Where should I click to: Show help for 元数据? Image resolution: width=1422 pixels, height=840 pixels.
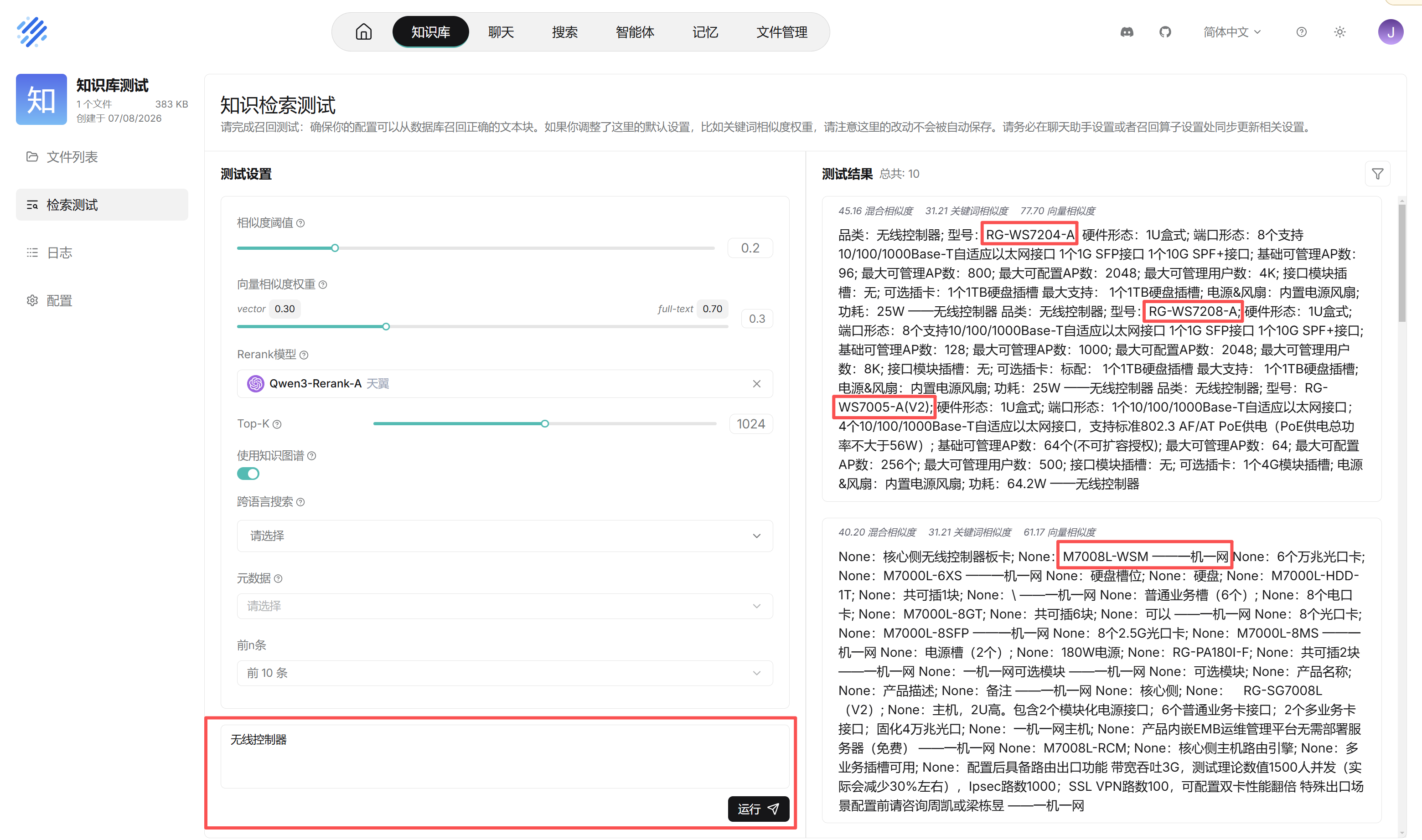tap(278, 578)
